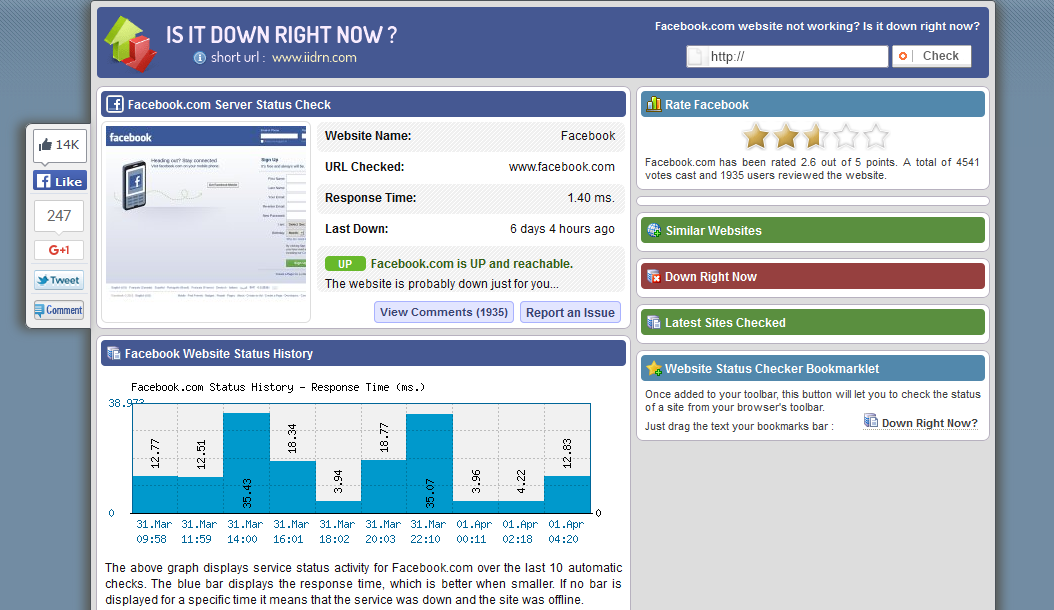Click the star icon beside Website Status Checker Bookmarklet
Screen dimensions: 1054x610
[654, 369]
